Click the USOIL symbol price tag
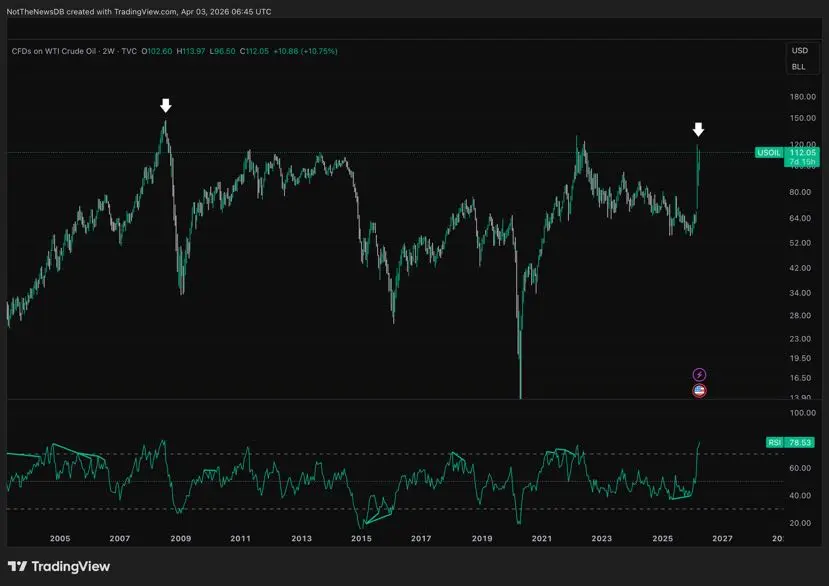829x586 pixels. (769, 152)
